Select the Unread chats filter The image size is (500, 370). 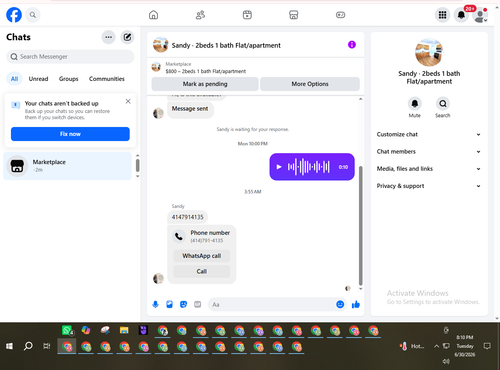pyautogui.click(x=38, y=79)
